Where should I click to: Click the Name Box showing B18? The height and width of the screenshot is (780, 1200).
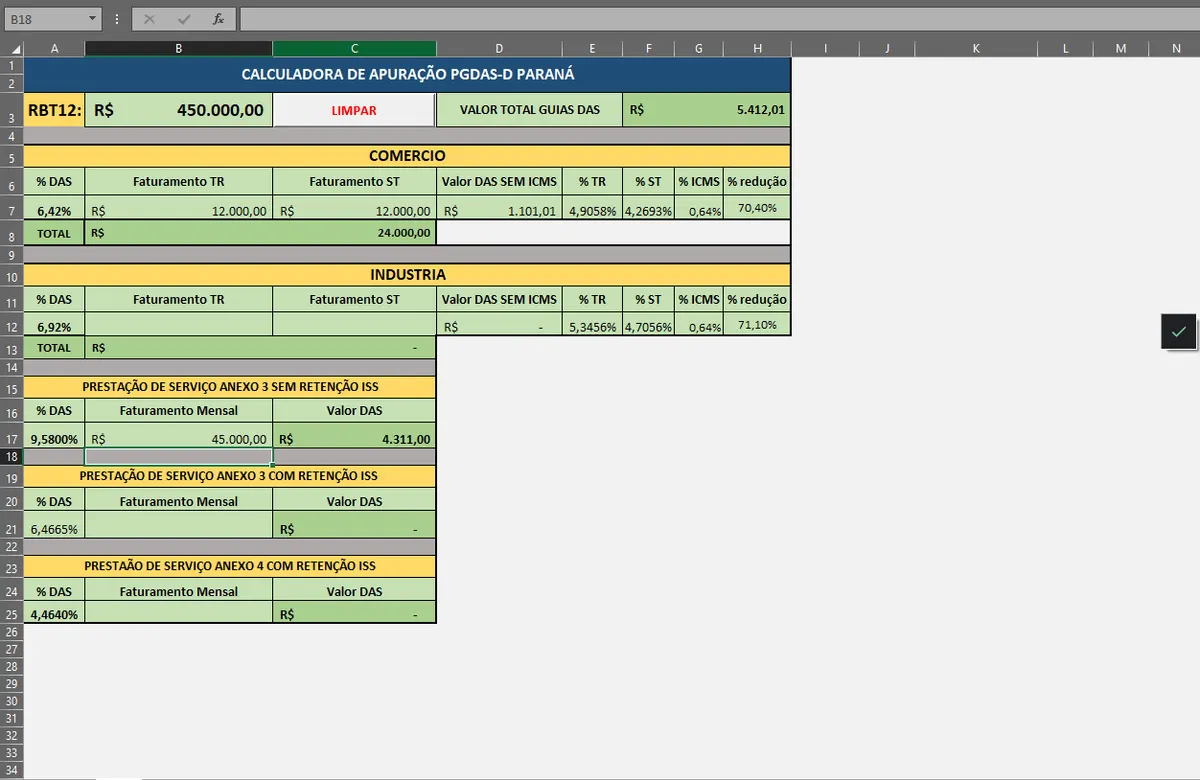(x=45, y=19)
